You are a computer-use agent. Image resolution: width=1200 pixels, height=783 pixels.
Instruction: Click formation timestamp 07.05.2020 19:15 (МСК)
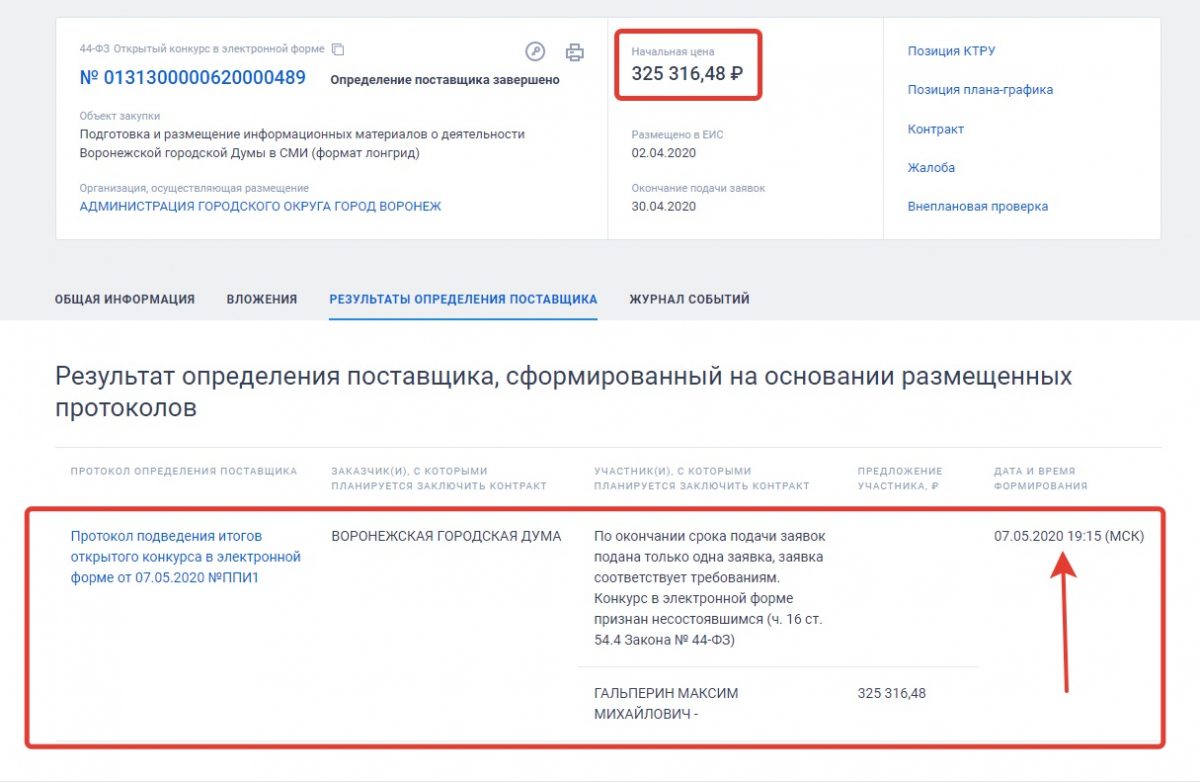coord(1069,536)
